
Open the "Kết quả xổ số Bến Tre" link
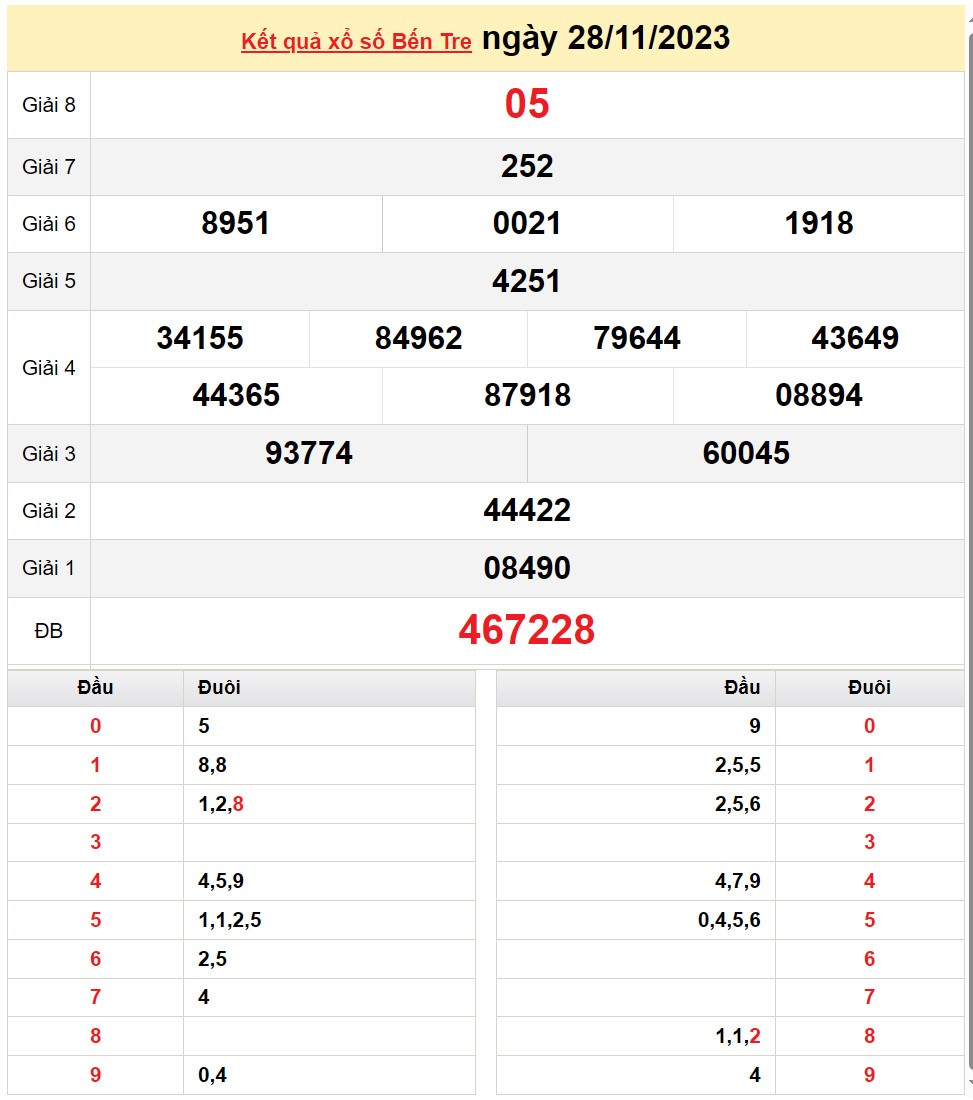[x=355, y=40]
